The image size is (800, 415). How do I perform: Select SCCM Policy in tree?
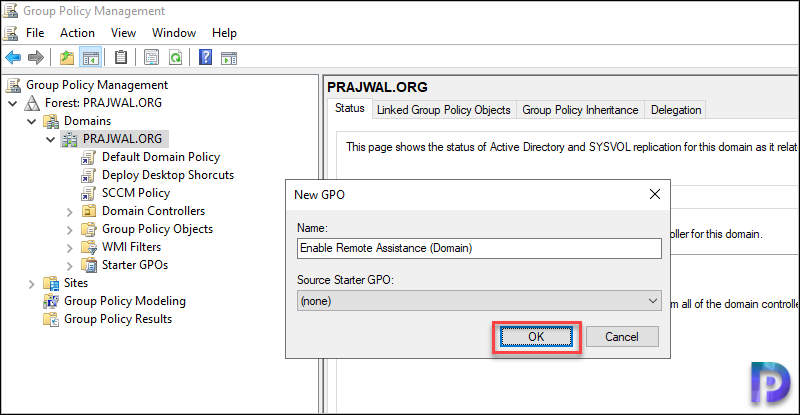coord(136,193)
